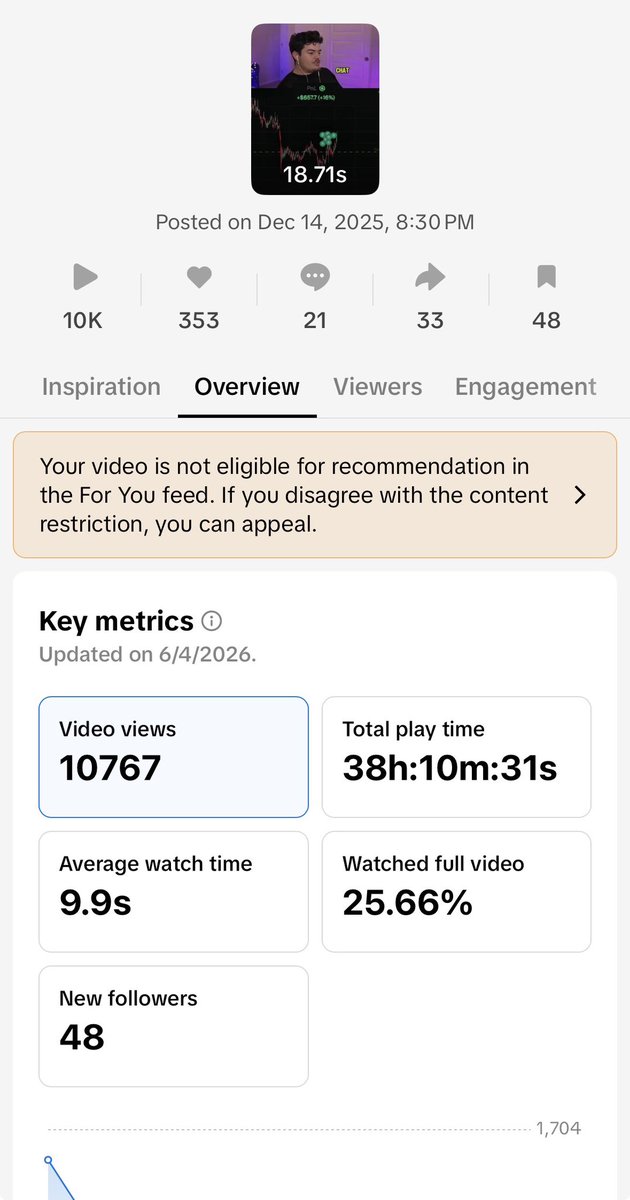630x1200 pixels.
Task: Select the Watched full video card
Action: 456,892
